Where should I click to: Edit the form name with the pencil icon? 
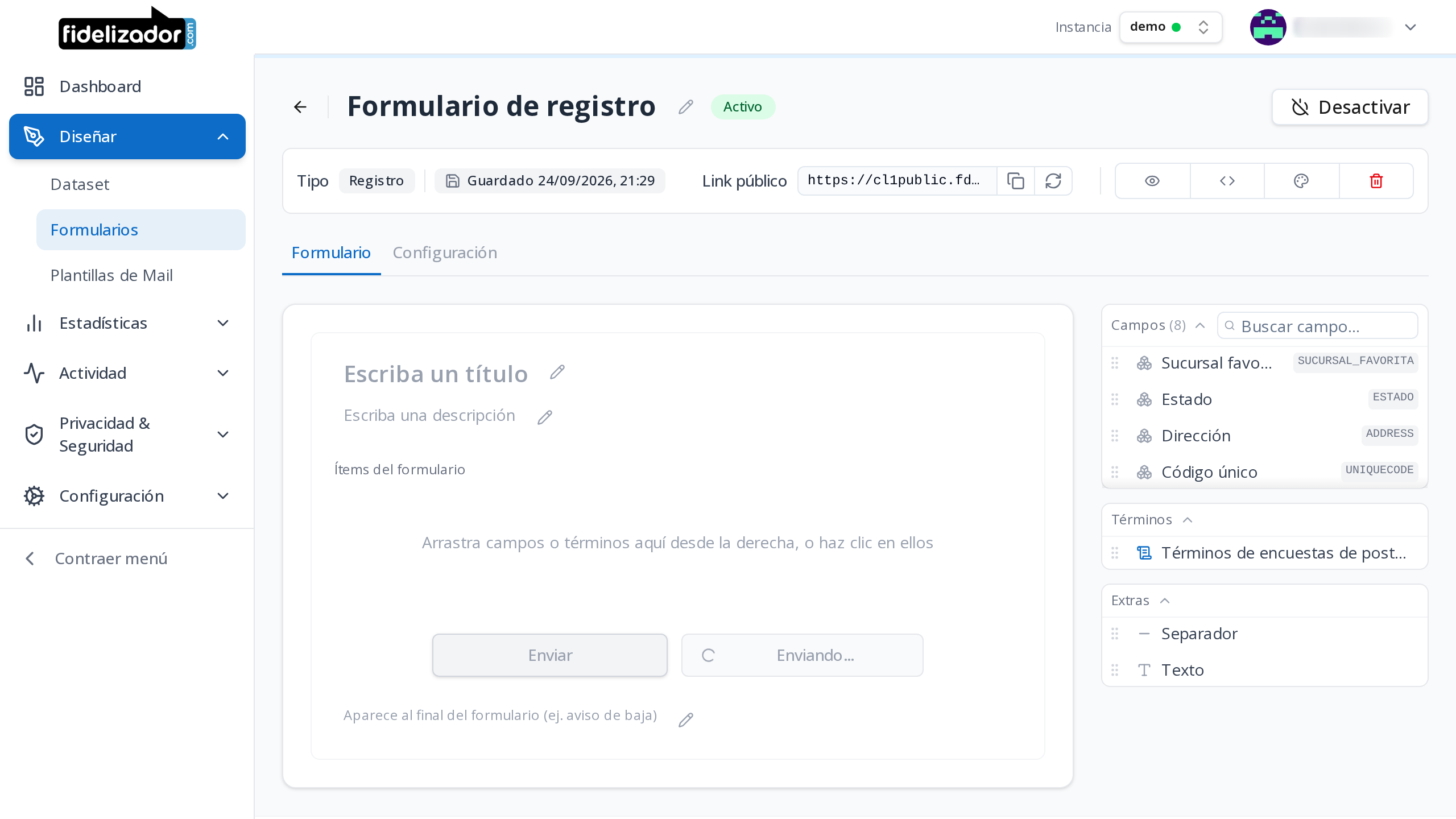click(686, 107)
